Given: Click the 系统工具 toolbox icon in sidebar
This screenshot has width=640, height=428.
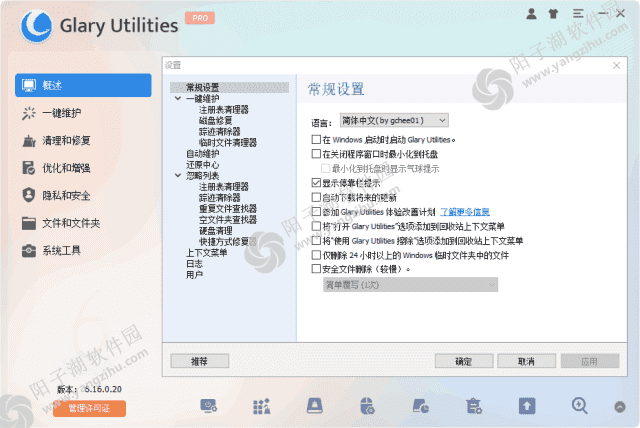Looking at the screenshot, I should click(x=29, y=251).
